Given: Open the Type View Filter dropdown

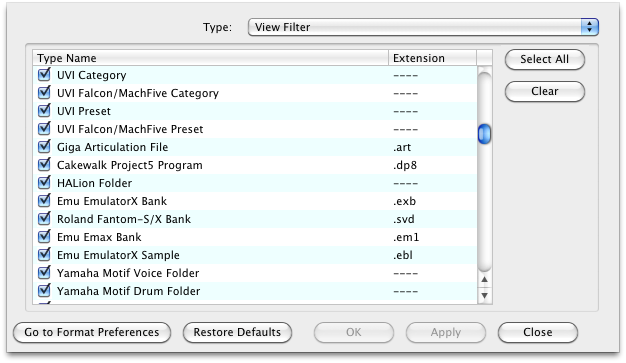Looking at the screenshot, I should click(423, 27).
